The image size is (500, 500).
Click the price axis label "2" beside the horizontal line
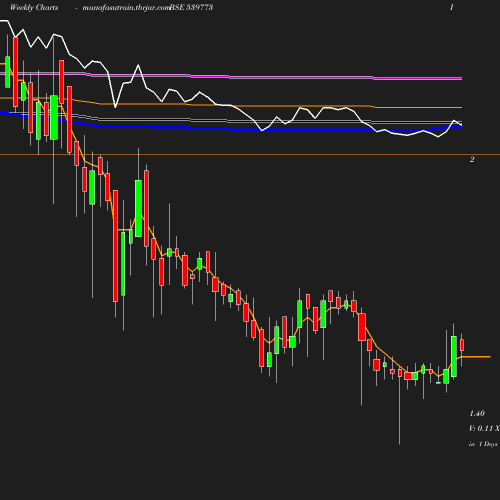(x=472, y=159)
